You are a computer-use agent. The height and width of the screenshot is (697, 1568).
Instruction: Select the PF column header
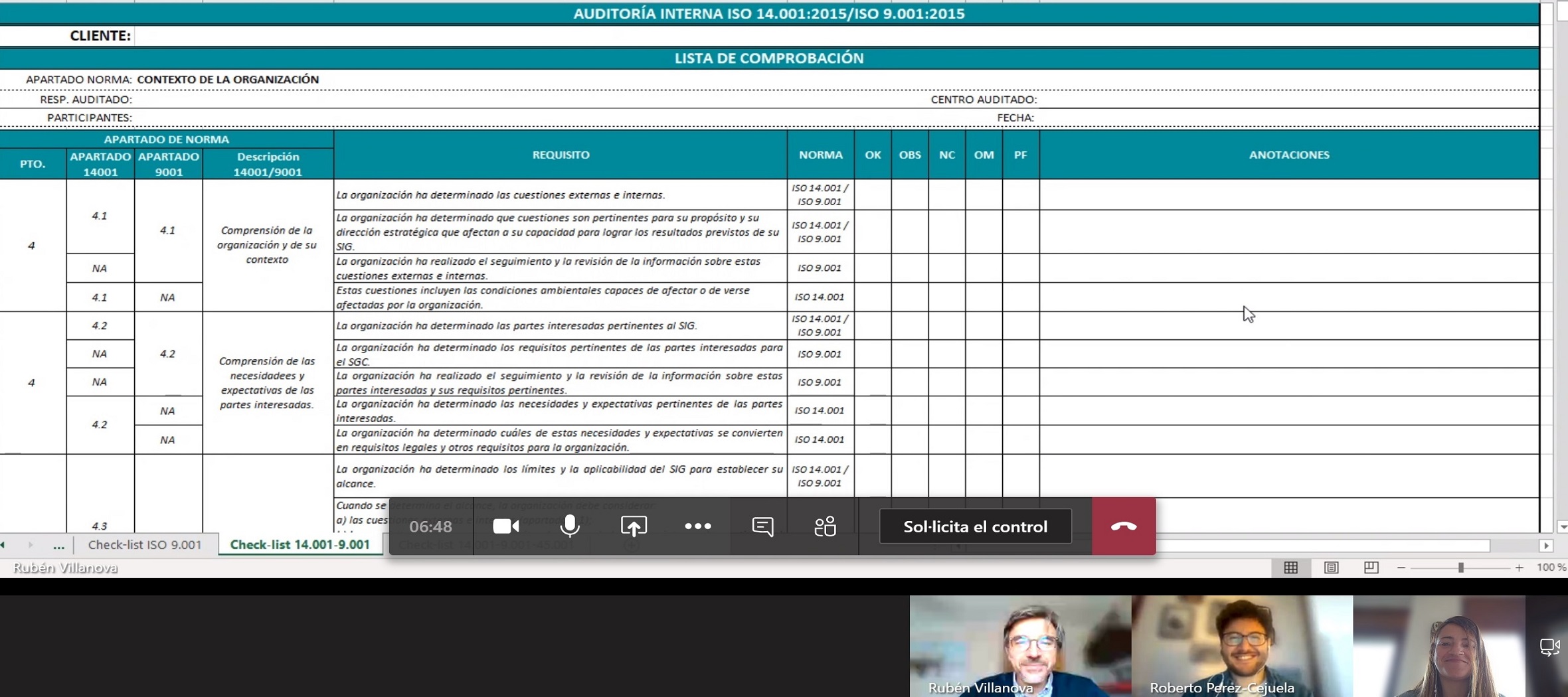1021,155
